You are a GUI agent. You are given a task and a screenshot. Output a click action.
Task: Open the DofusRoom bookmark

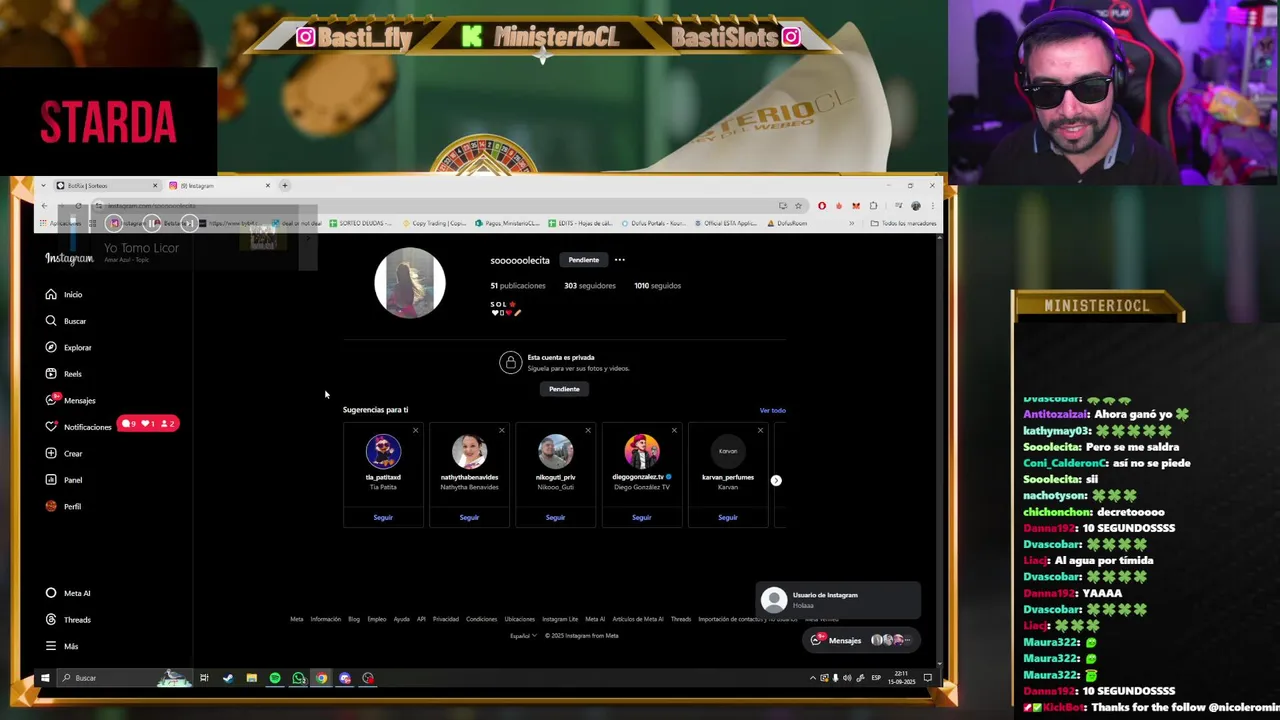click(x=787, y=223)
